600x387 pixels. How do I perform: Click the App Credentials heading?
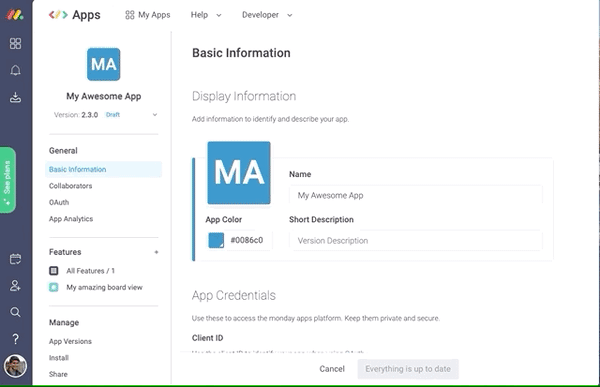coord(234,295)
